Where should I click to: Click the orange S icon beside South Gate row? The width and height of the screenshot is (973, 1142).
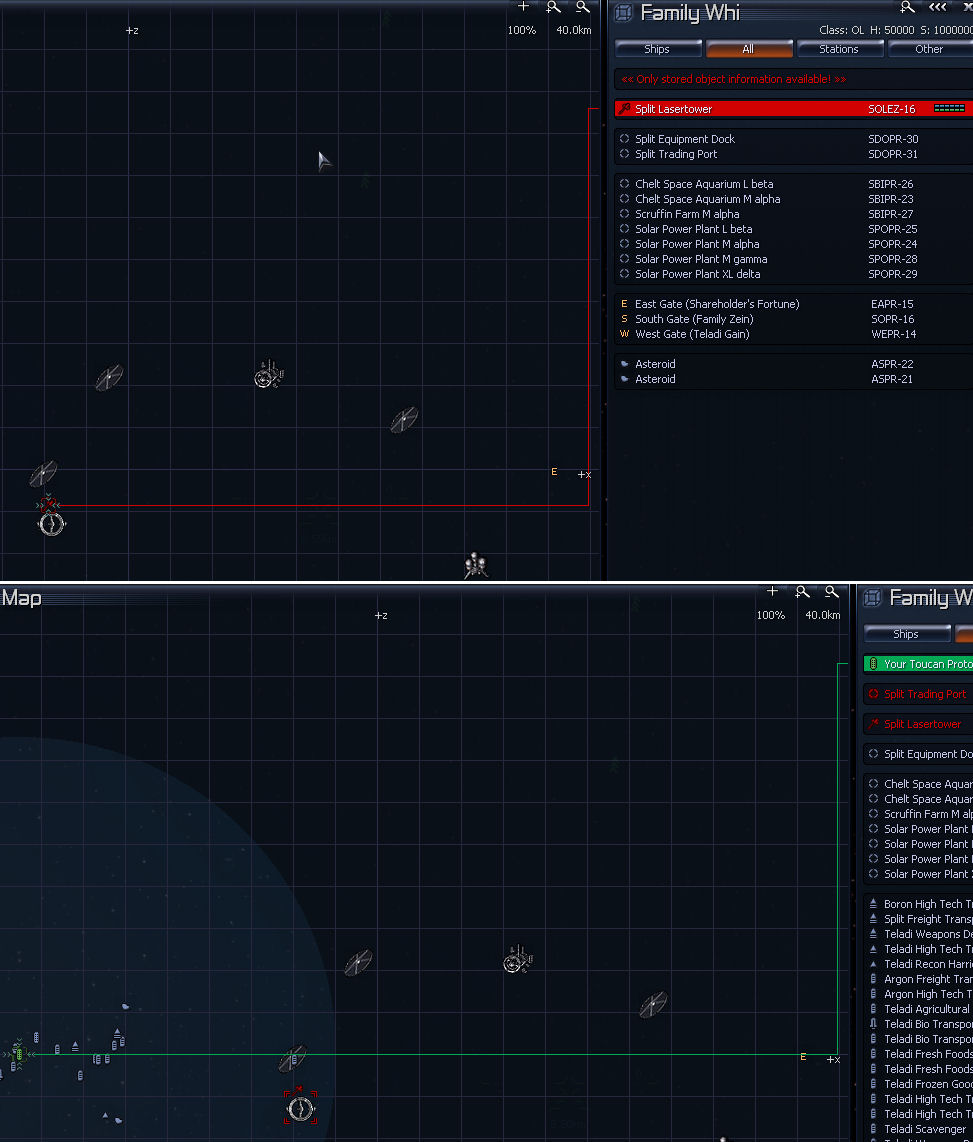click(x=624, y=319)
